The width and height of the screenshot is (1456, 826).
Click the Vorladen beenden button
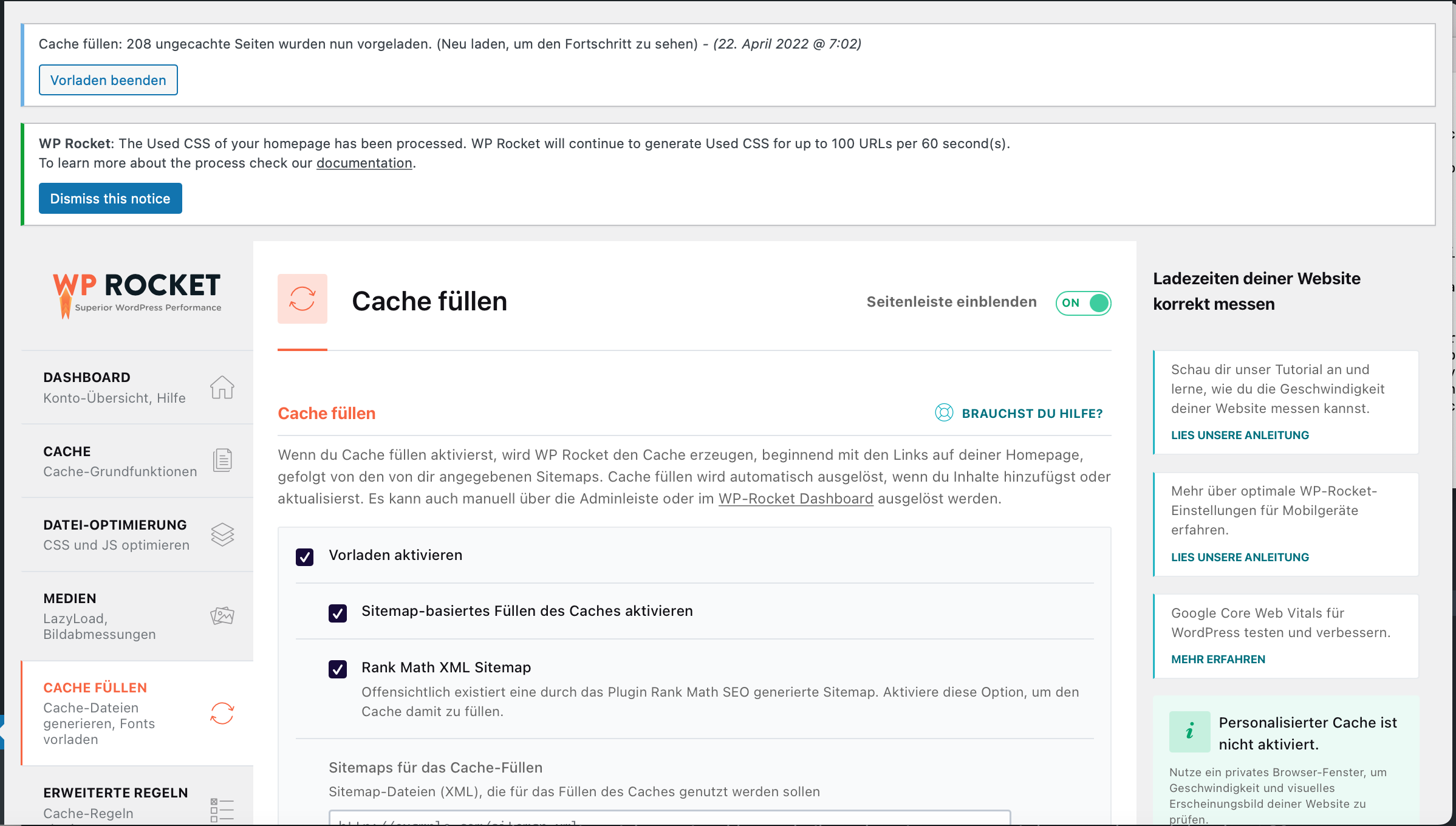[108, 80]
